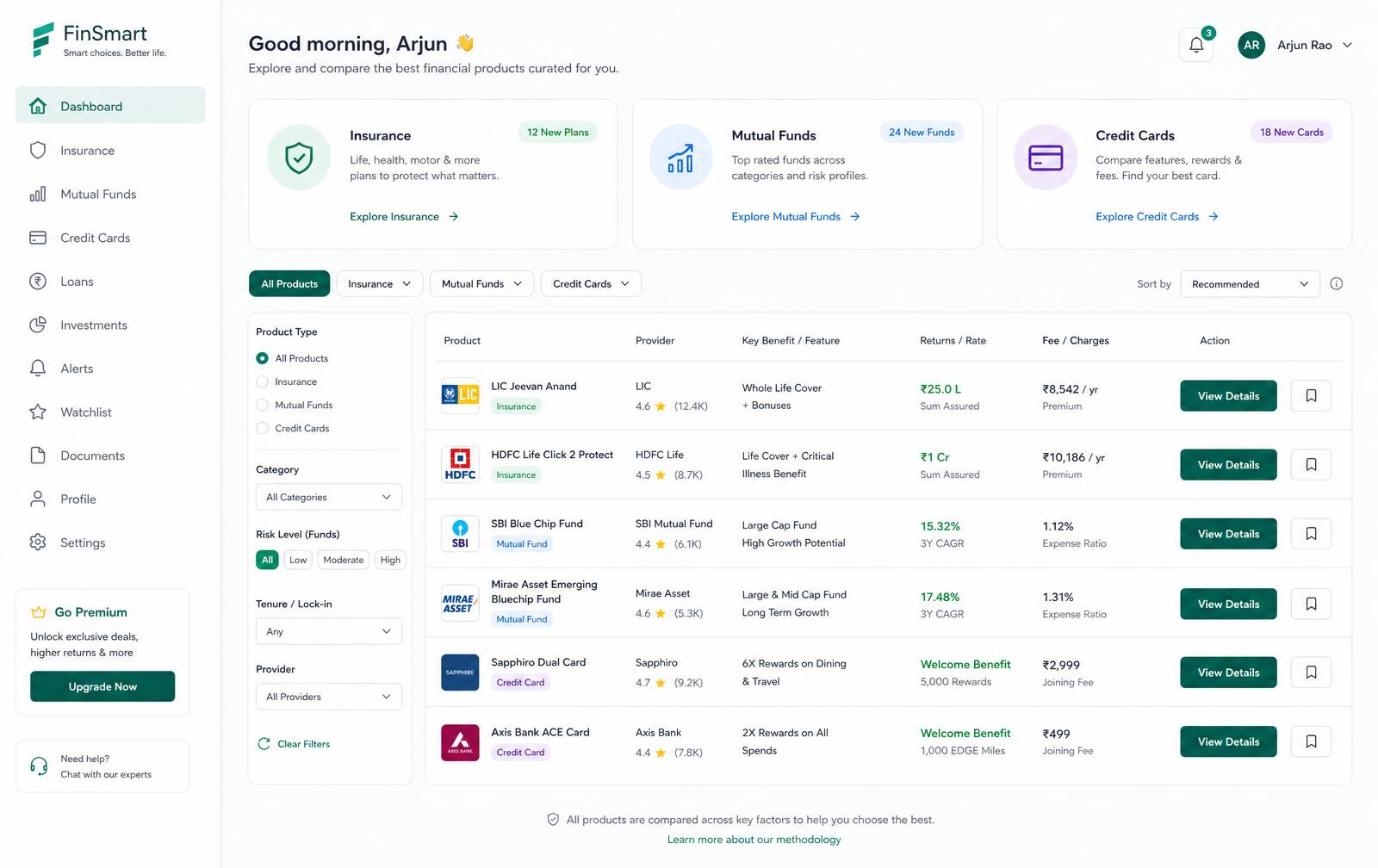The width and height of the screenshot is (1378, 868).
Task: Expand the Credit Cards filter dropdown
Action: tap(591, 284)
